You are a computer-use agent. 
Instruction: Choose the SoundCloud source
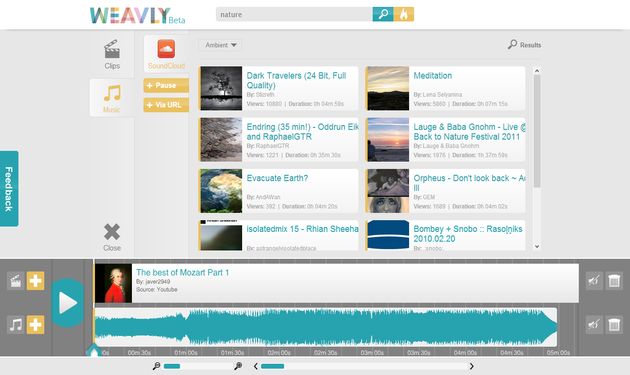166,54
